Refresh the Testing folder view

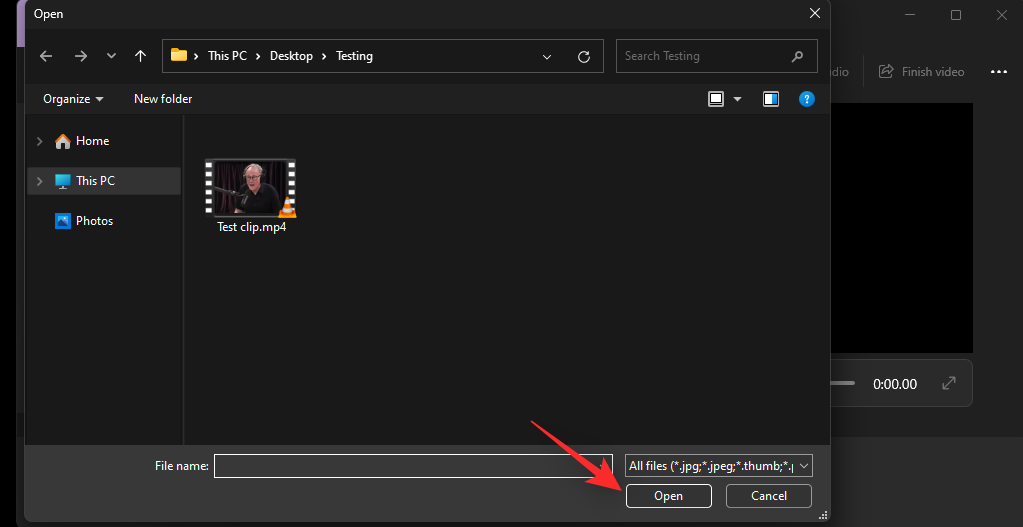(584, 57)
